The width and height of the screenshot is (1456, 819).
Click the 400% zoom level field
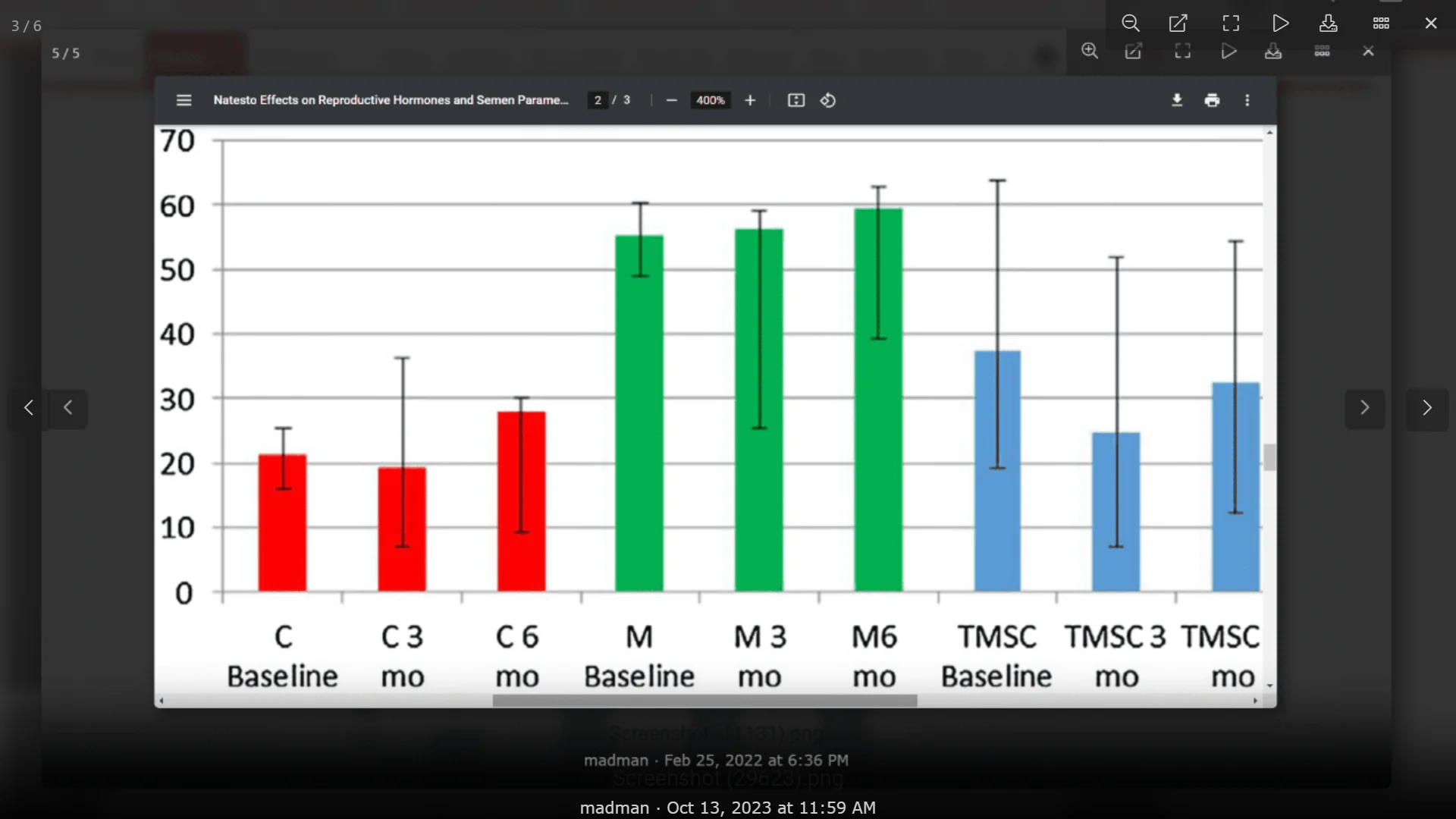coord(711,100)
